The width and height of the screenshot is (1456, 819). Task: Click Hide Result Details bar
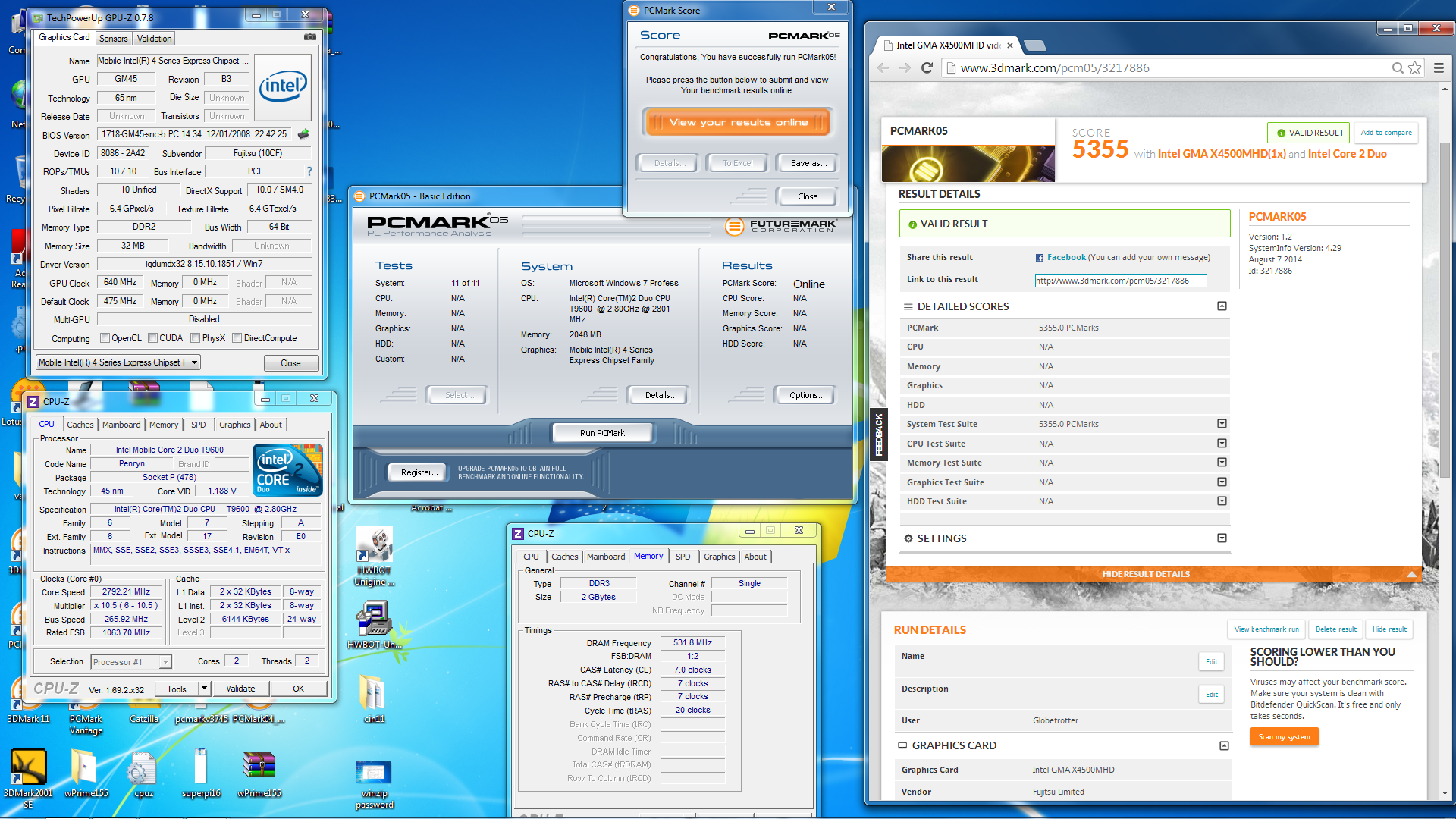[x=1146, y=574]
